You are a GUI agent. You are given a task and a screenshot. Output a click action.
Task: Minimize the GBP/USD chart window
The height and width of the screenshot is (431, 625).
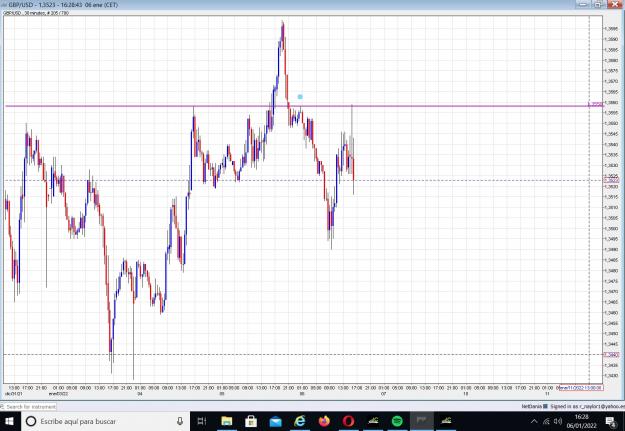(583, 4)
